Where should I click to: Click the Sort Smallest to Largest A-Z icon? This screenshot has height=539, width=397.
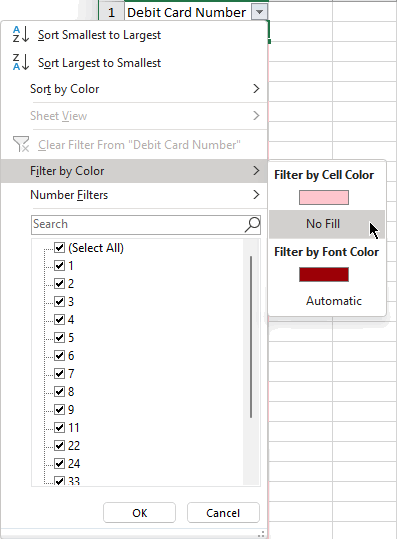click(20, 34)
